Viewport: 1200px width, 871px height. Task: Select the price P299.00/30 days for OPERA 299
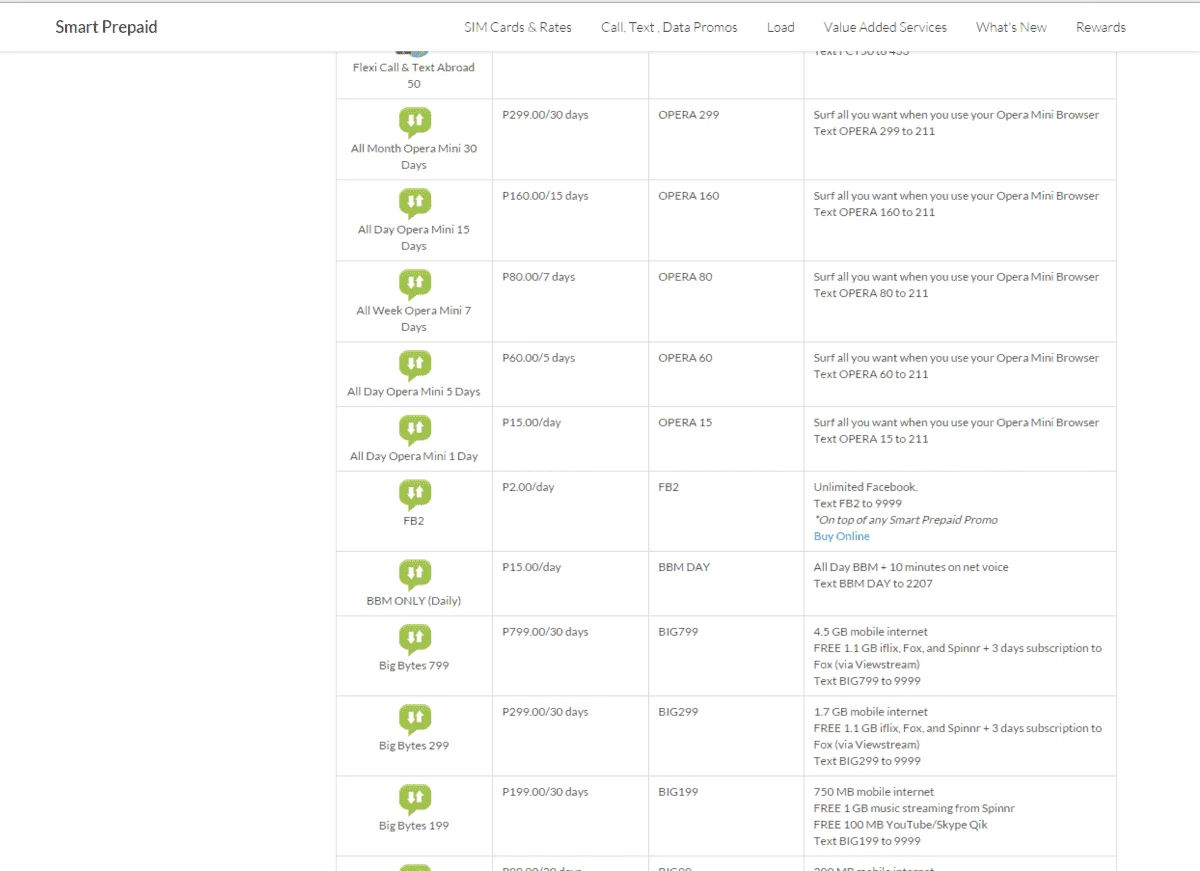[545, 115]
